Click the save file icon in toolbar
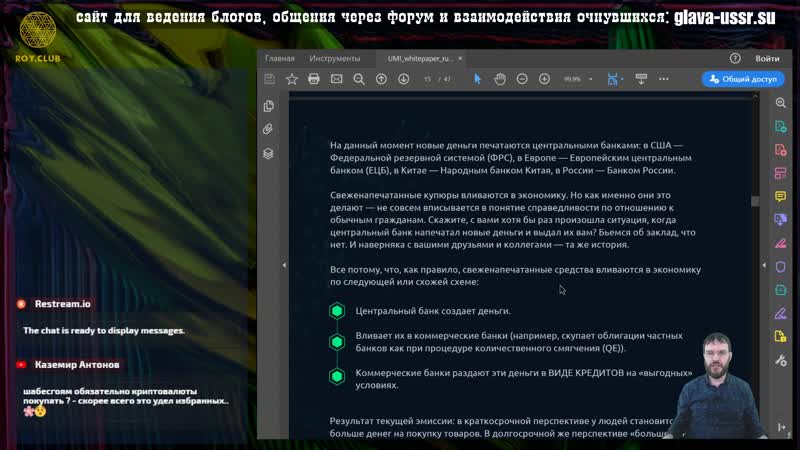This screenshot has height=450, width=800. [x=269, y=79]
